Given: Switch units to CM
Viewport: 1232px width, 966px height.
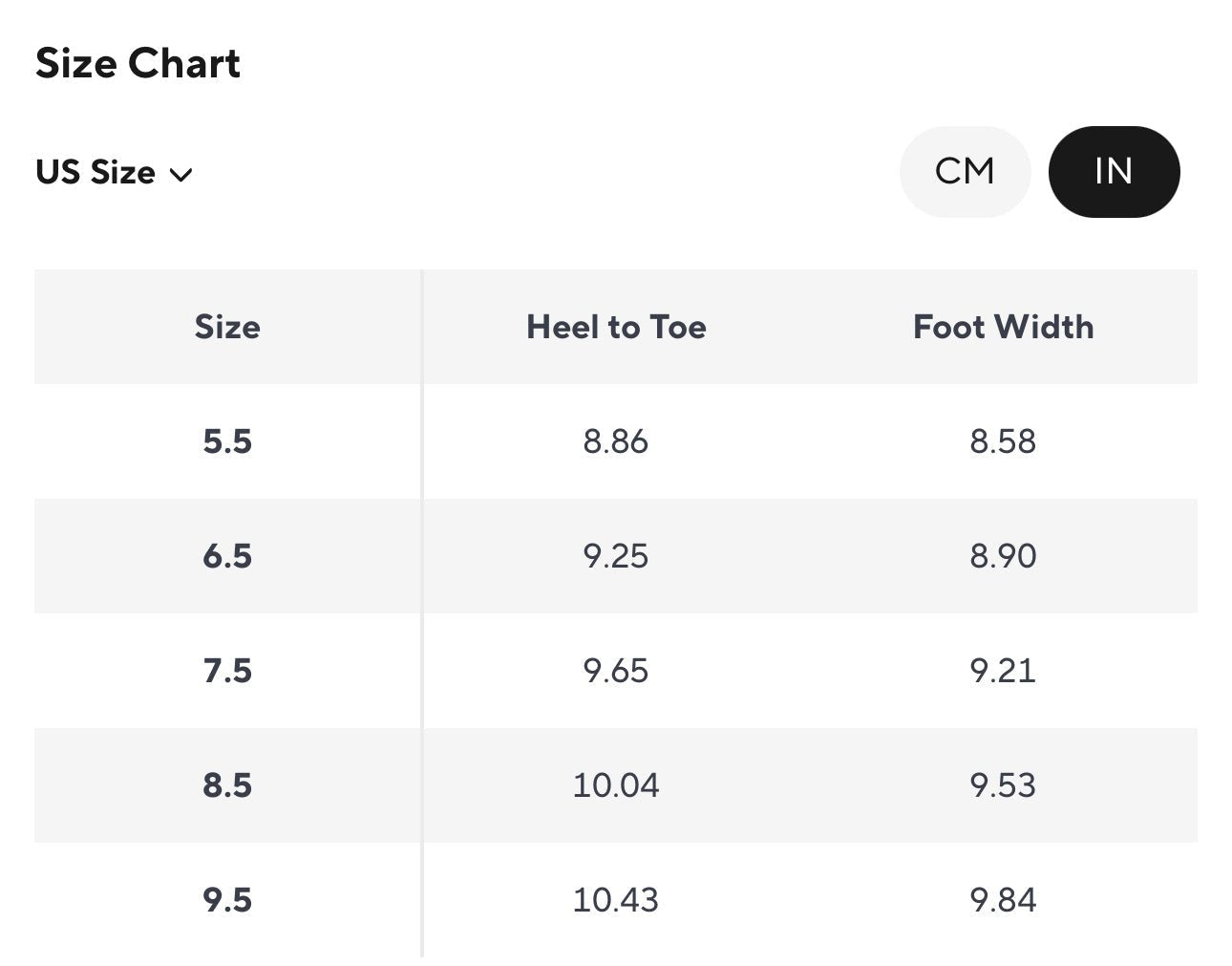Looking at the screenshot, I should pos(965,172).
